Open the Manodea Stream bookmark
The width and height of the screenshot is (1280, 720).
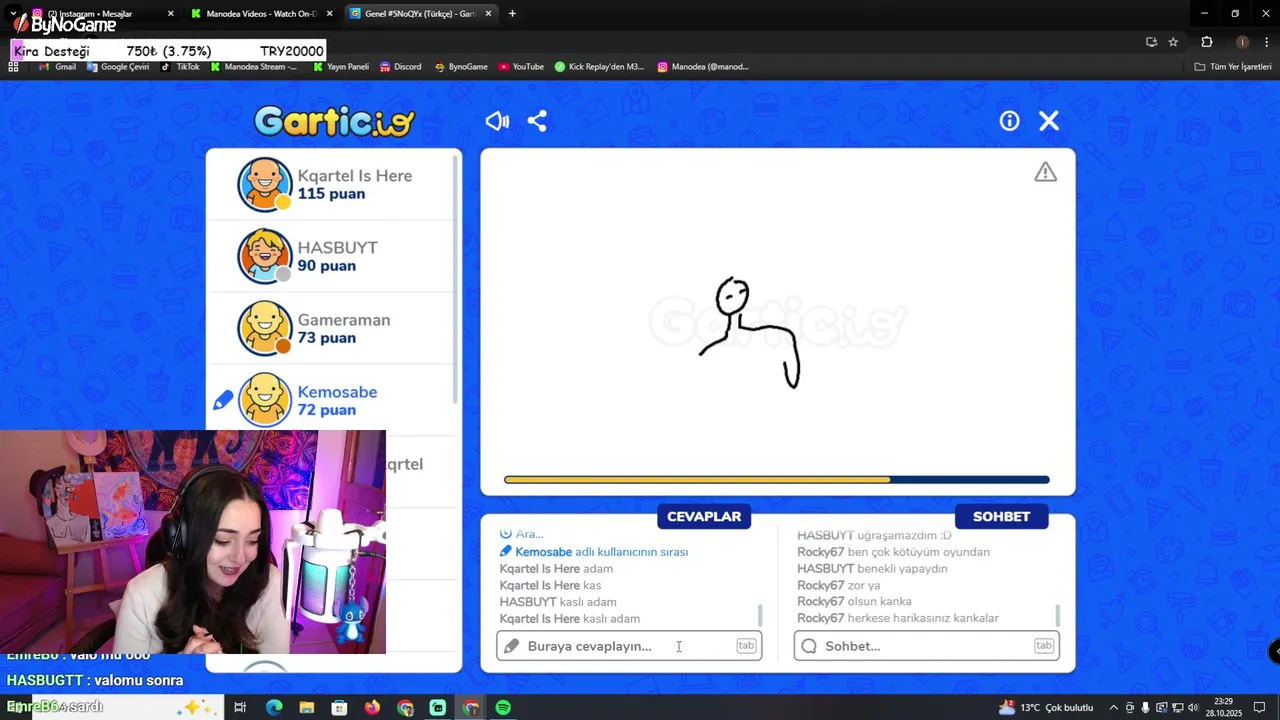(254, 67)
